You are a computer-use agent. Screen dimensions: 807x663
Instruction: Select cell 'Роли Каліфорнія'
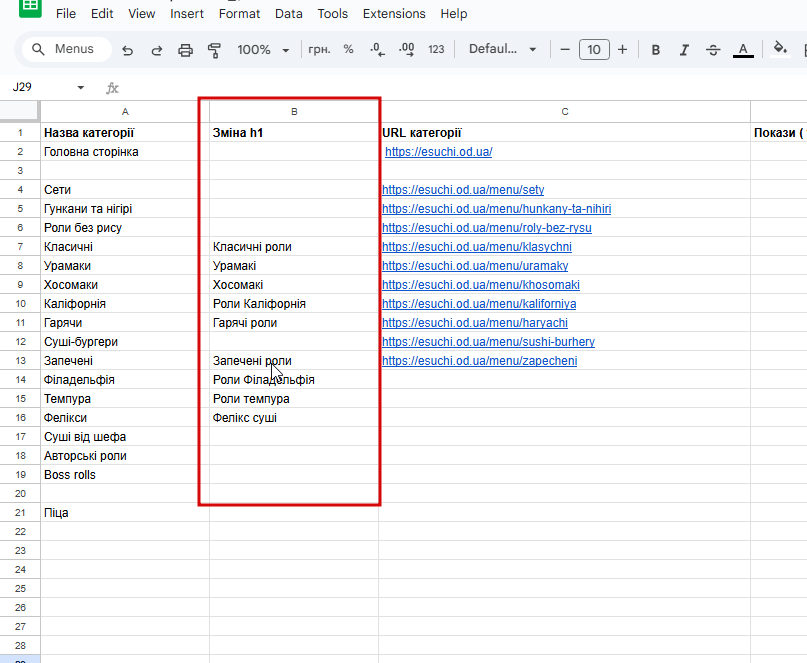coord(294,304)
